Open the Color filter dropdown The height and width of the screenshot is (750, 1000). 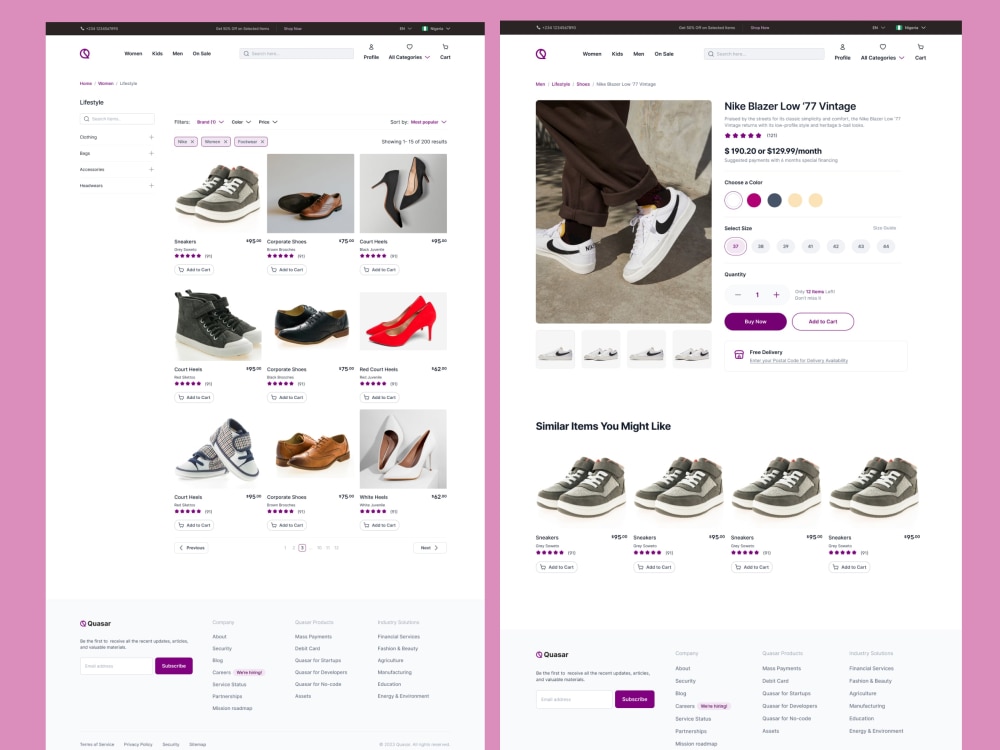(x=241, y=122)
